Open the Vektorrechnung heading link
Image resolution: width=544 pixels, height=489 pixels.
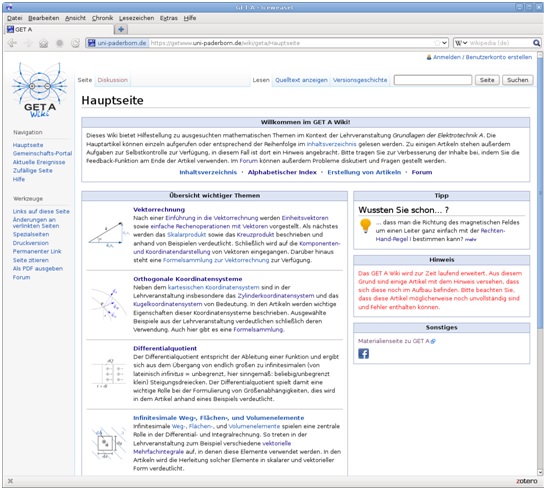coord(159,210)
